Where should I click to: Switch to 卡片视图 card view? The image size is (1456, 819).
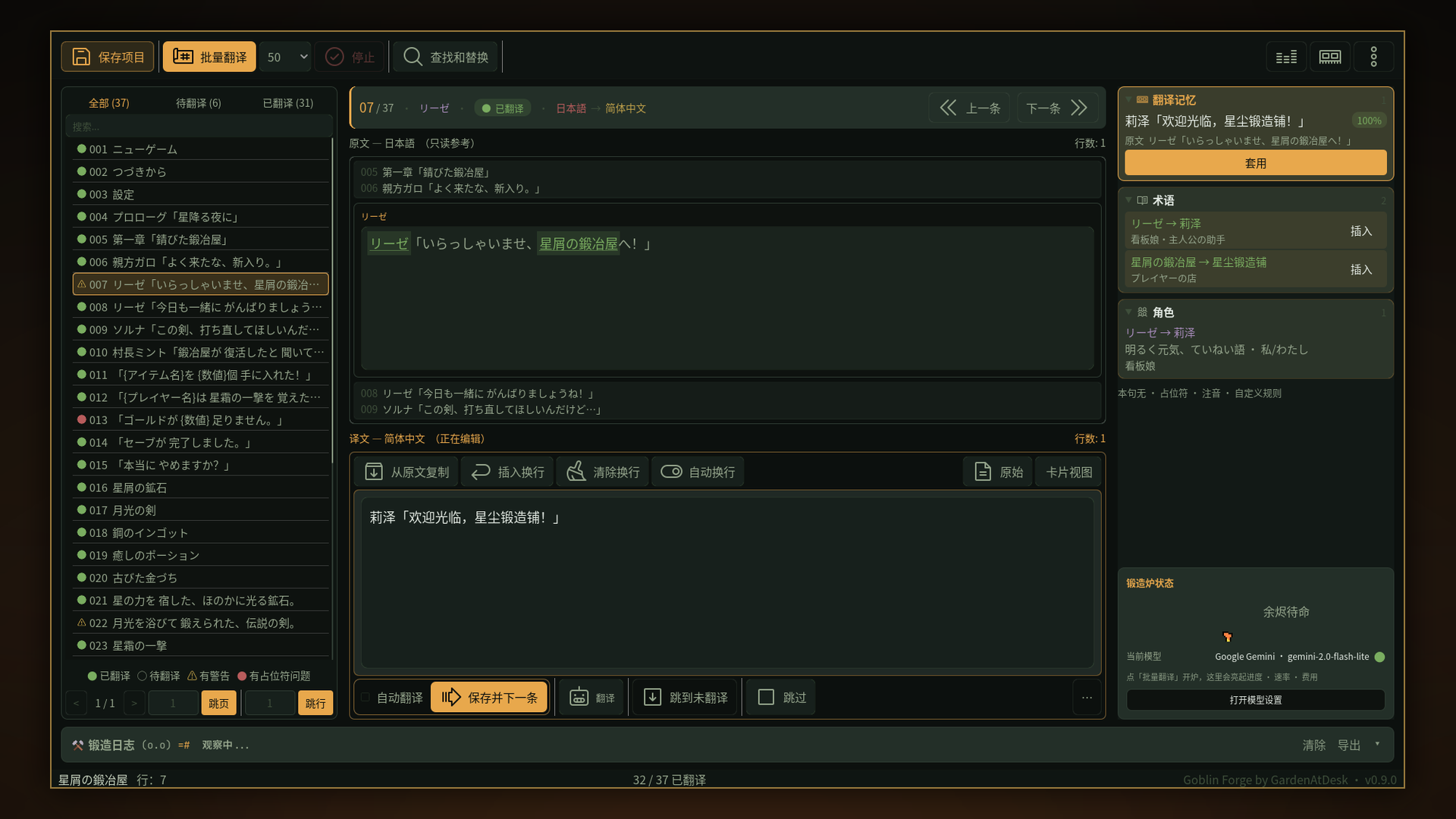1068,472
